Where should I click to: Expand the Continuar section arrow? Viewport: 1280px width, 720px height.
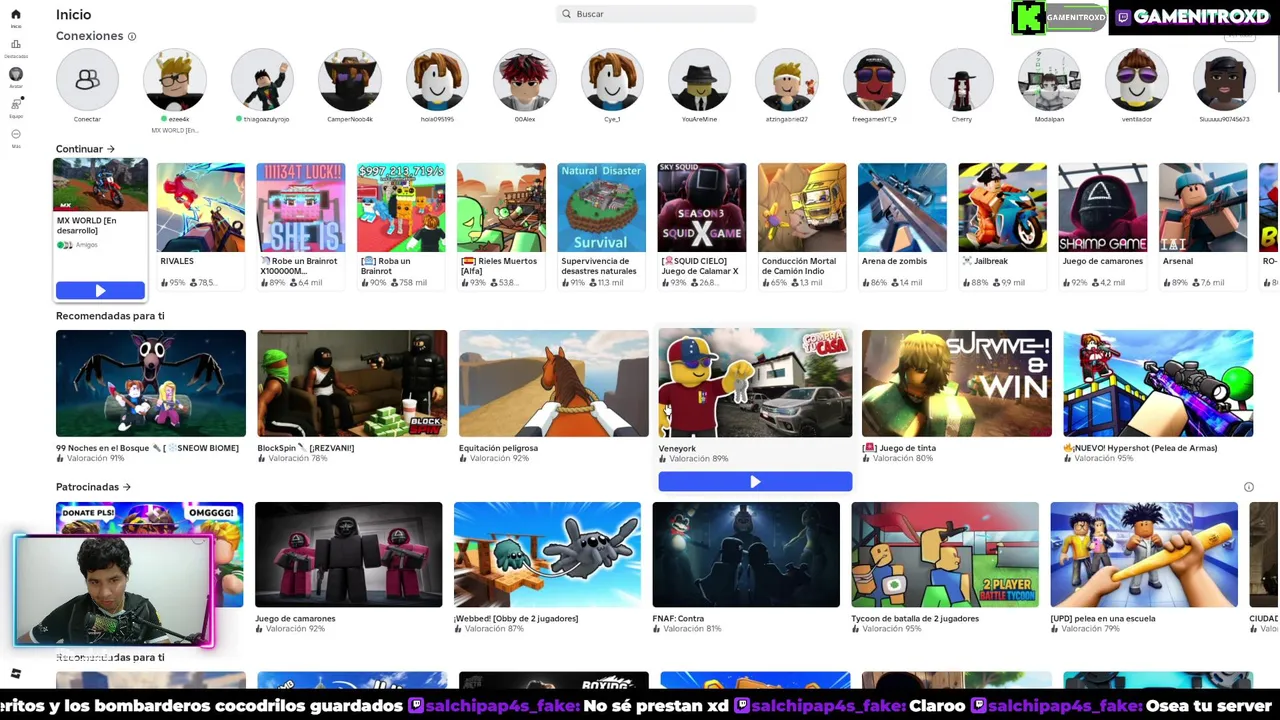(111, 149)
